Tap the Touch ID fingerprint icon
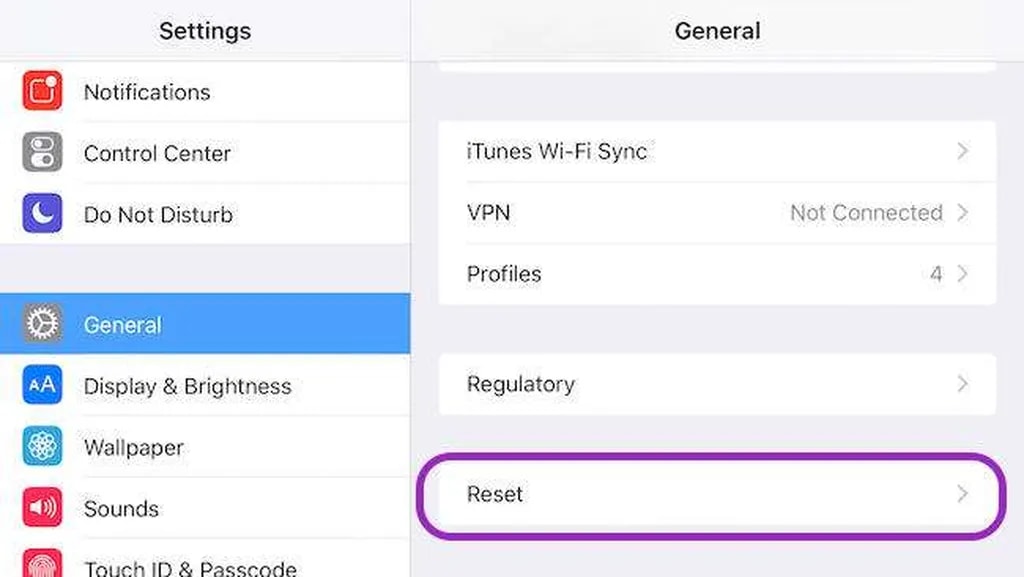The image size is (1024, 577). (42, 565)
